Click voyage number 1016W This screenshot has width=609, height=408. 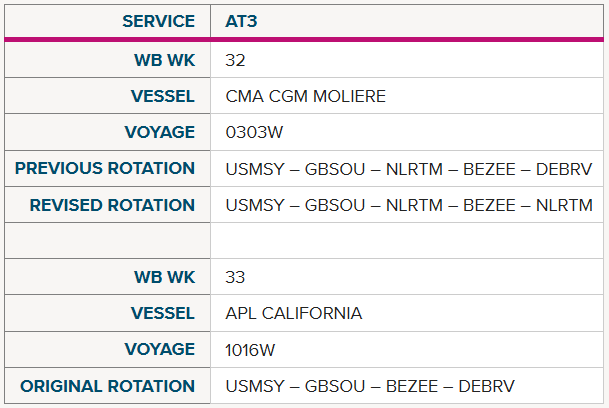(x=250, y=350)
